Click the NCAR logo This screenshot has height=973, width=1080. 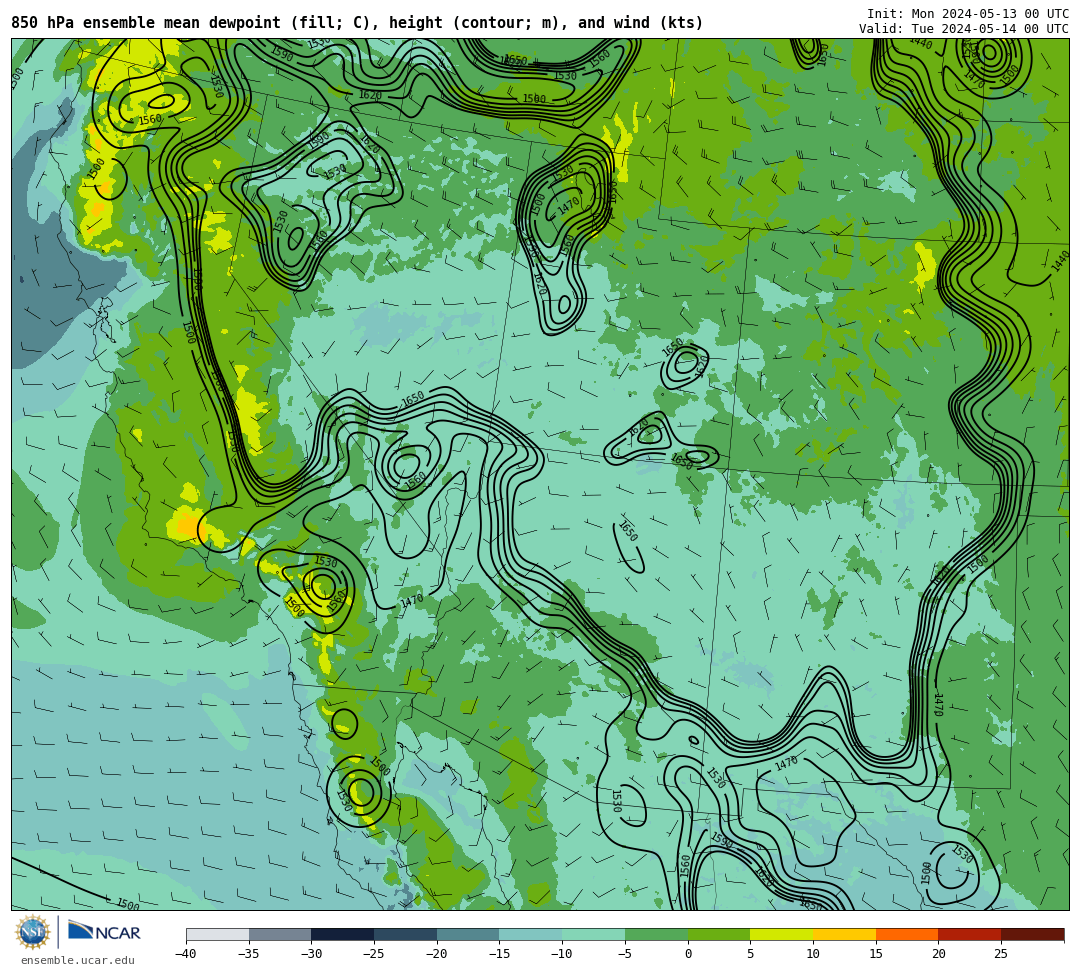coord(104,931)
